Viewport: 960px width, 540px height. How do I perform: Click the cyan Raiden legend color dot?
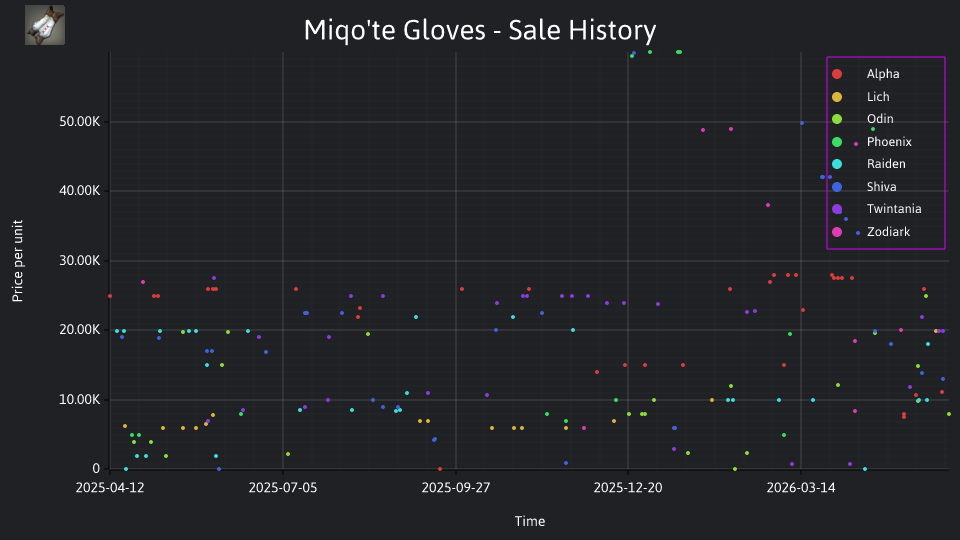(837, 164)
